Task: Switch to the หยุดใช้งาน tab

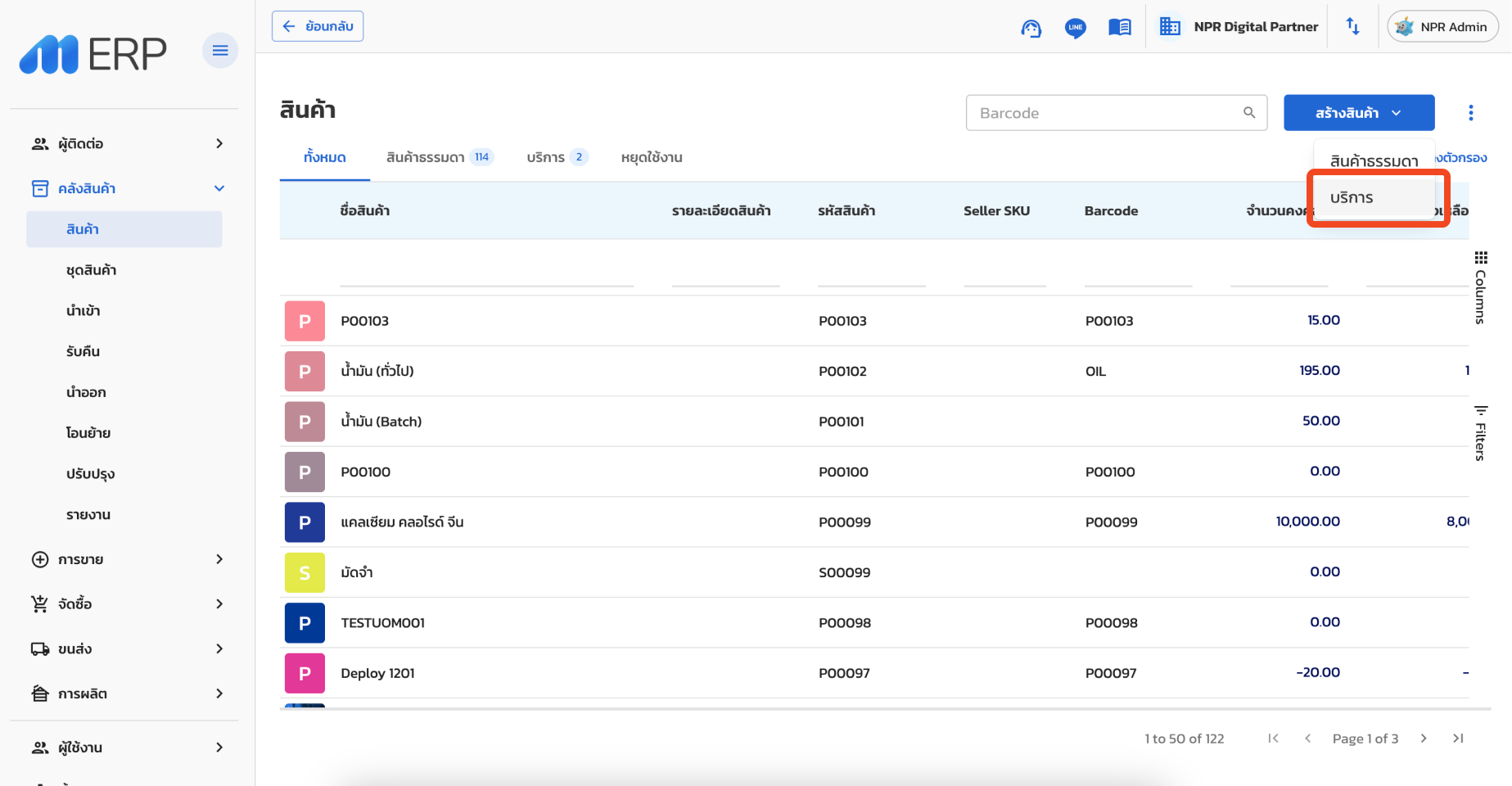Action: (651, 157)
